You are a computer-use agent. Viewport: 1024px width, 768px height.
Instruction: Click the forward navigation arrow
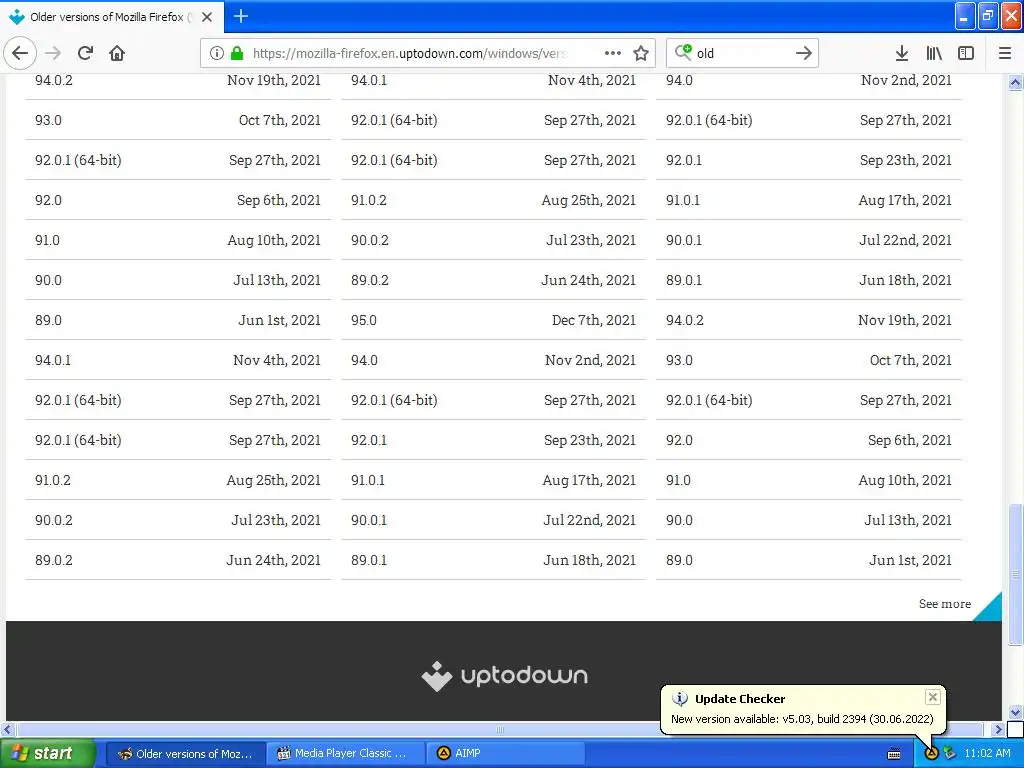click(53, 53)
